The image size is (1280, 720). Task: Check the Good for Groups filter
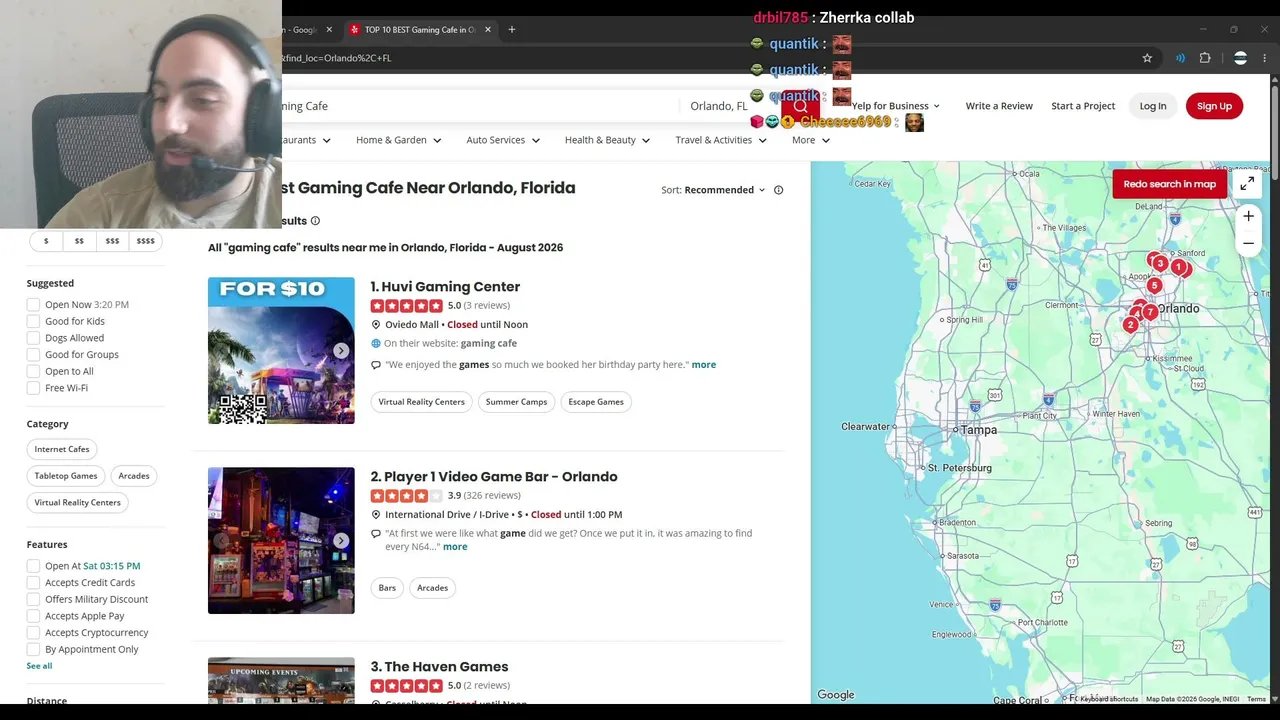(33, 355)
